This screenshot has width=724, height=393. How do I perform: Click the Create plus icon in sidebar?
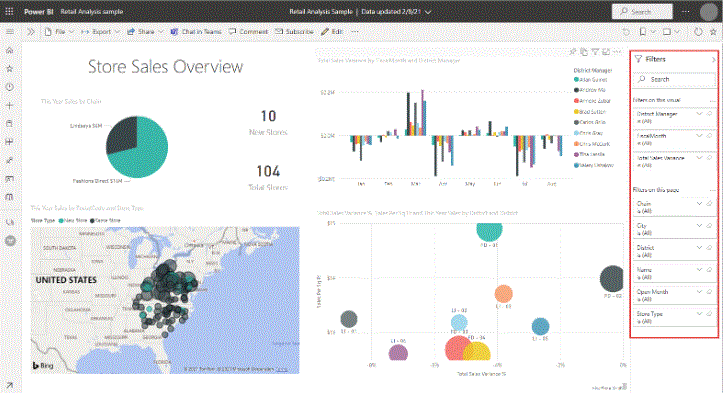(10, 105)
